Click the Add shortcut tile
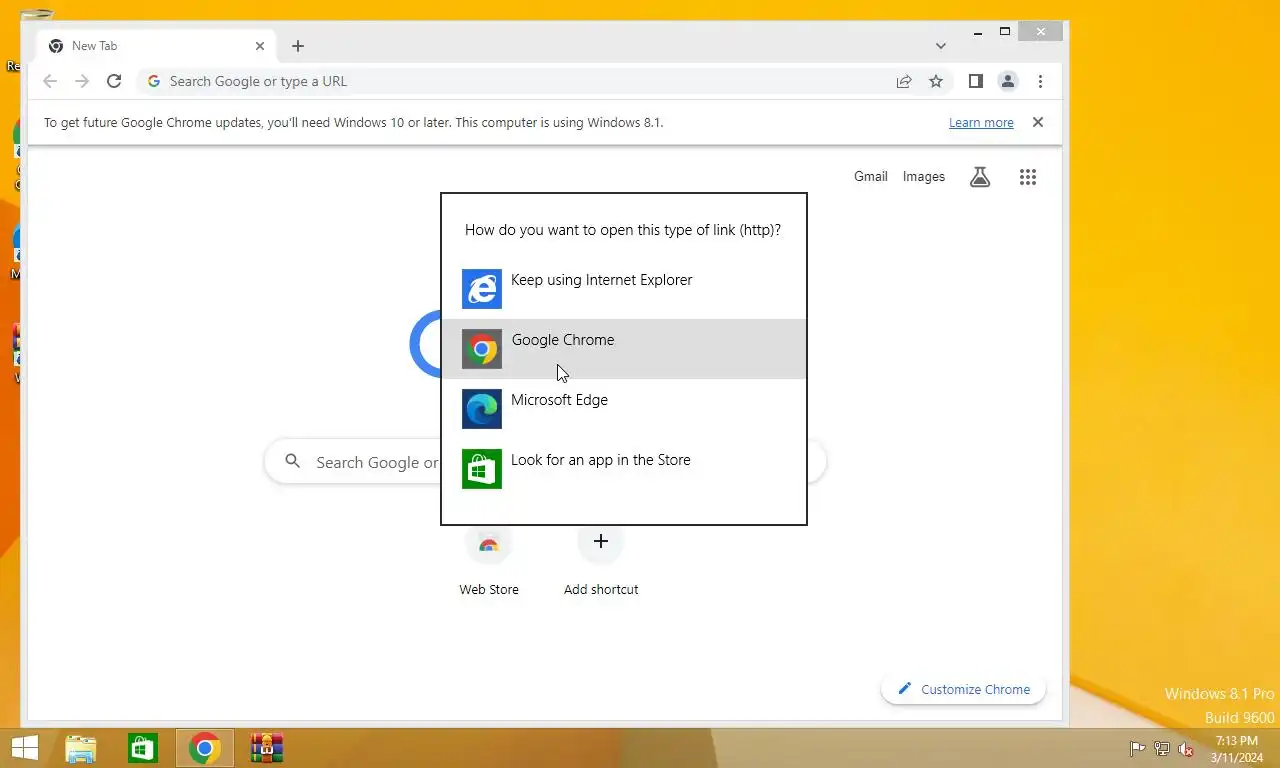 [x=601, y=560]
